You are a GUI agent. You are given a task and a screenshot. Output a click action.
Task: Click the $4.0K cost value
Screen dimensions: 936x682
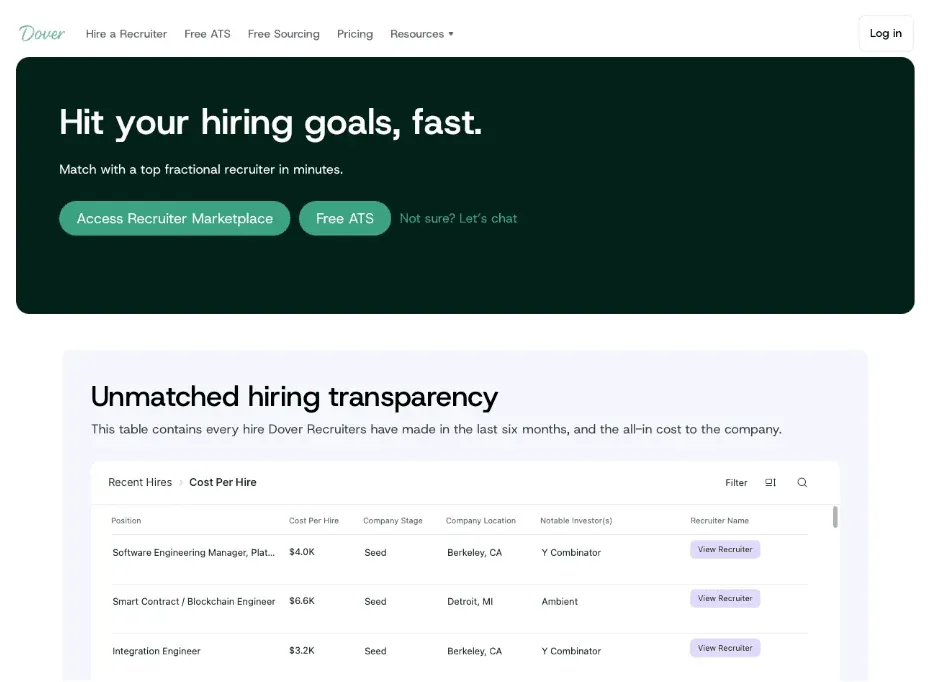coord(301,552)
